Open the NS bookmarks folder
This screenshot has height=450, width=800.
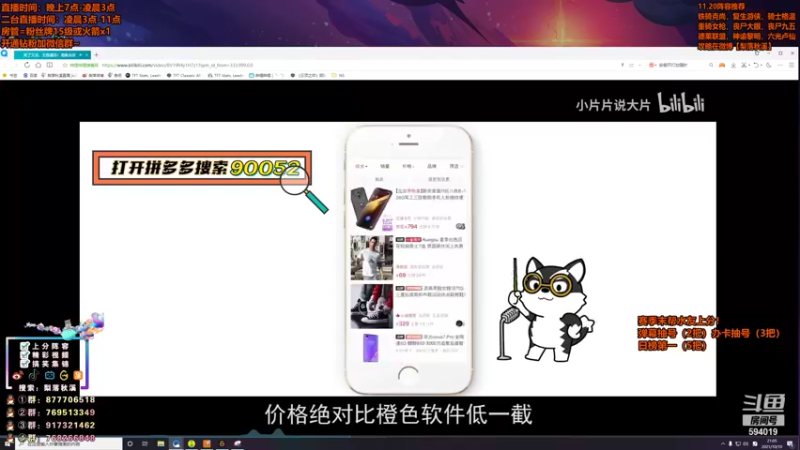(x=338, y=76)
